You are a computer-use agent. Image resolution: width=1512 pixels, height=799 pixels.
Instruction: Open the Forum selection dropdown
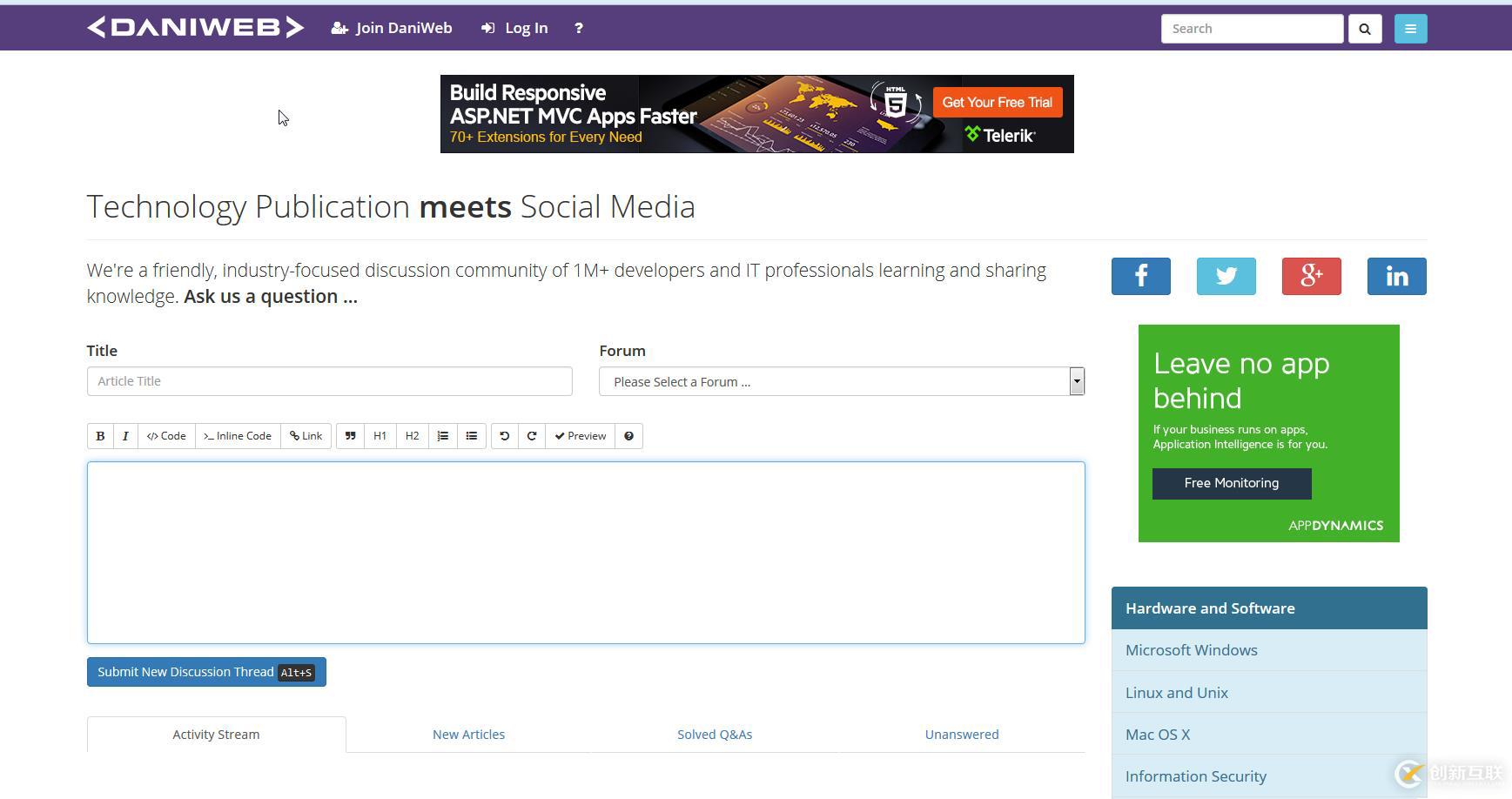(x=841, y=382)
